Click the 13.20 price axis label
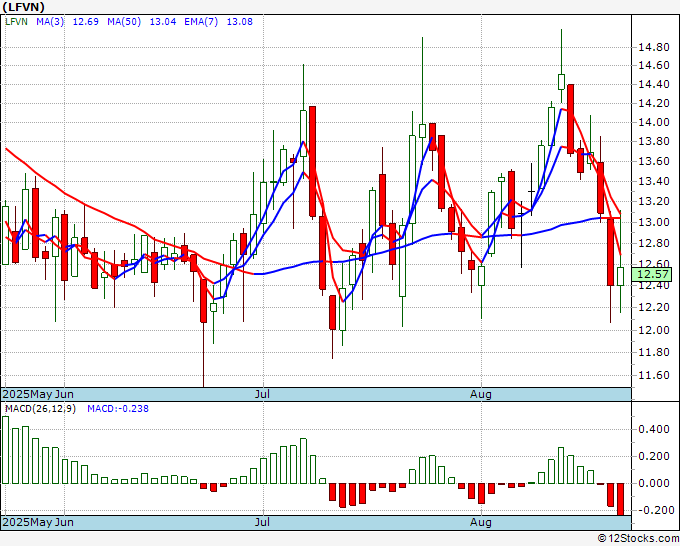The image size is (680, 546). pos(654,201)
